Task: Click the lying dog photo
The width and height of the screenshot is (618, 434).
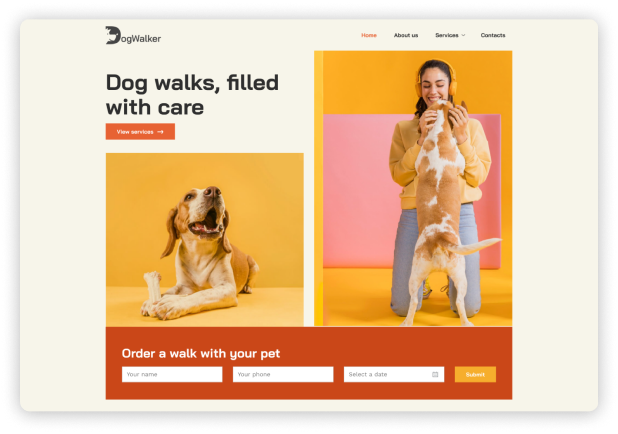Action: 205,240
